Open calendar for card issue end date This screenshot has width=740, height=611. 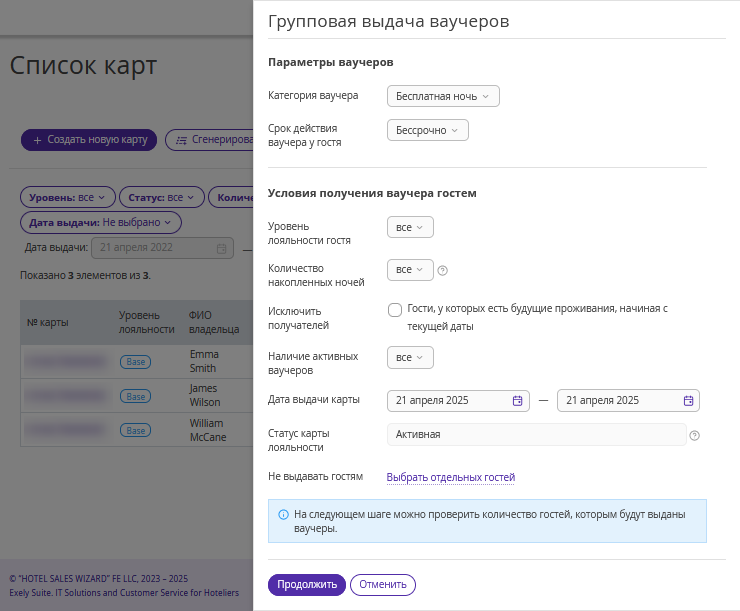click(x=688, y=401)
